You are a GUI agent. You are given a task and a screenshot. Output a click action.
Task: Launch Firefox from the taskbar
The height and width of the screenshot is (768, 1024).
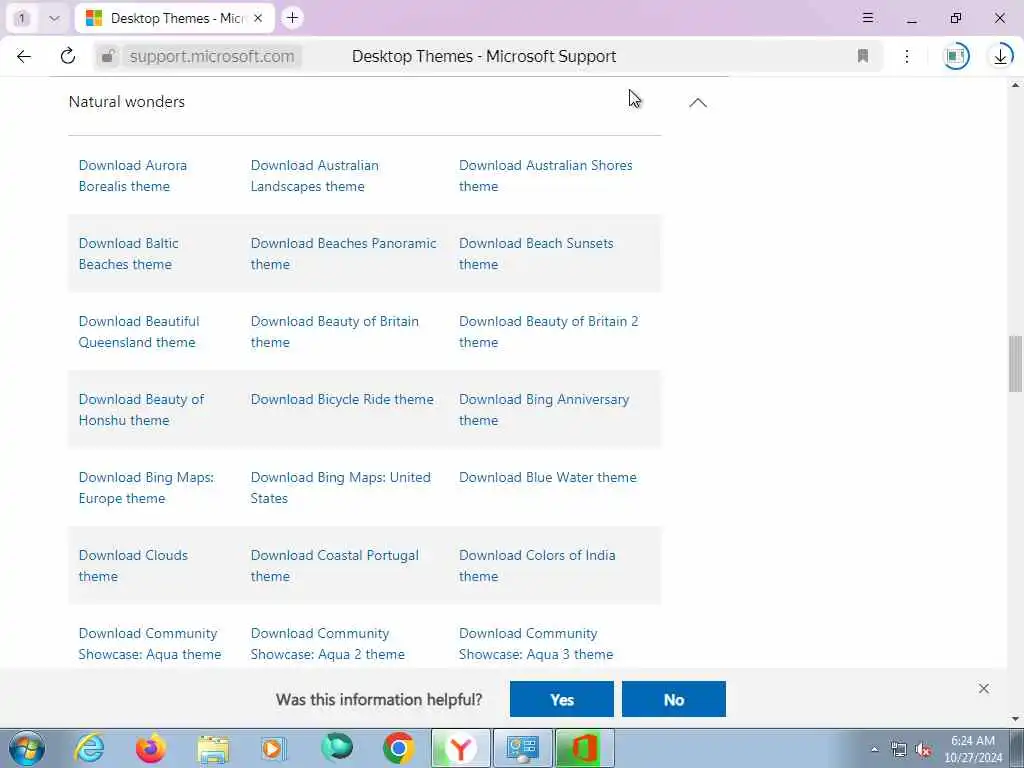pyautogui.click(x=151, y=748)
